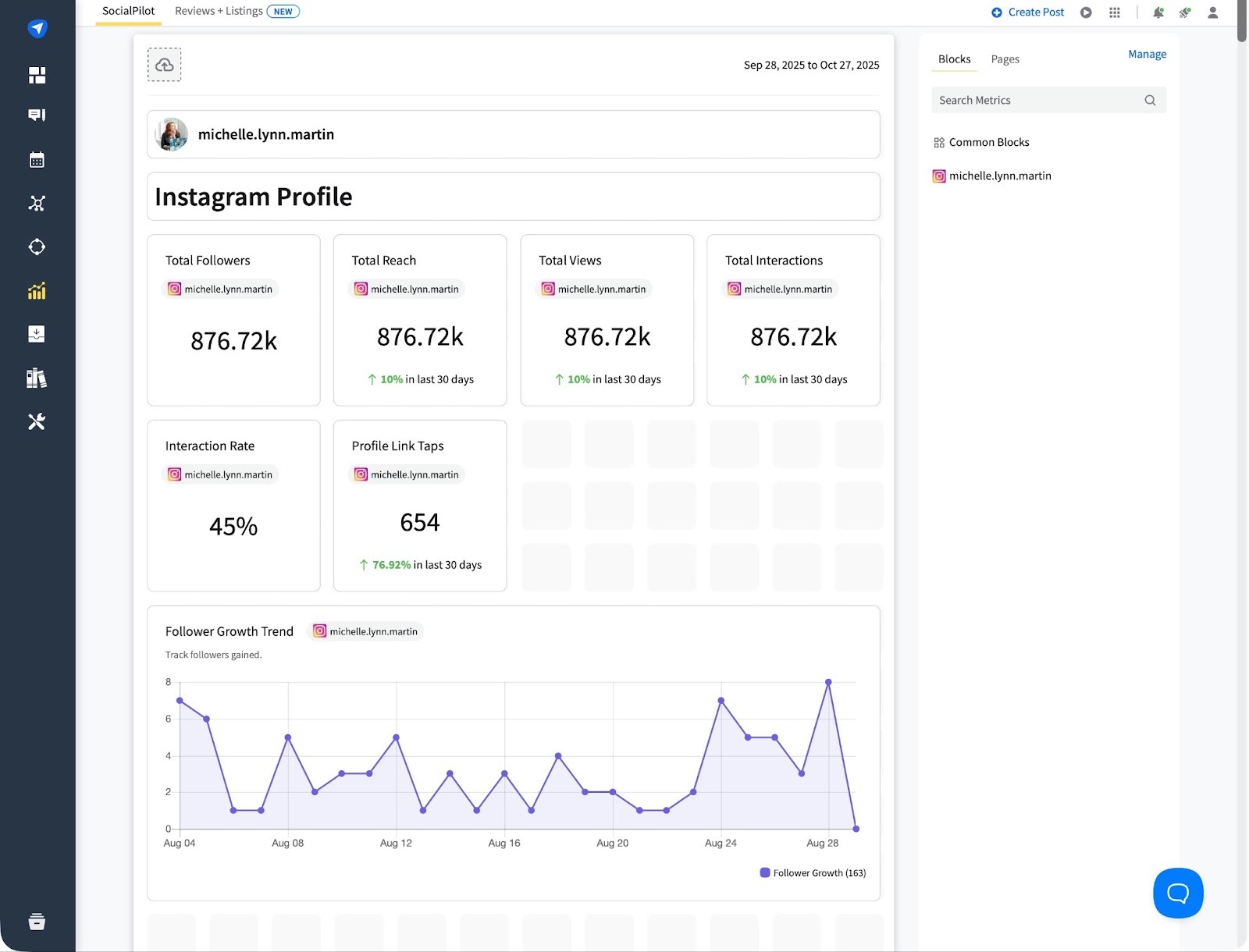
Task: Toggle the Follower Growth legend item
Action: coord(813,872)
